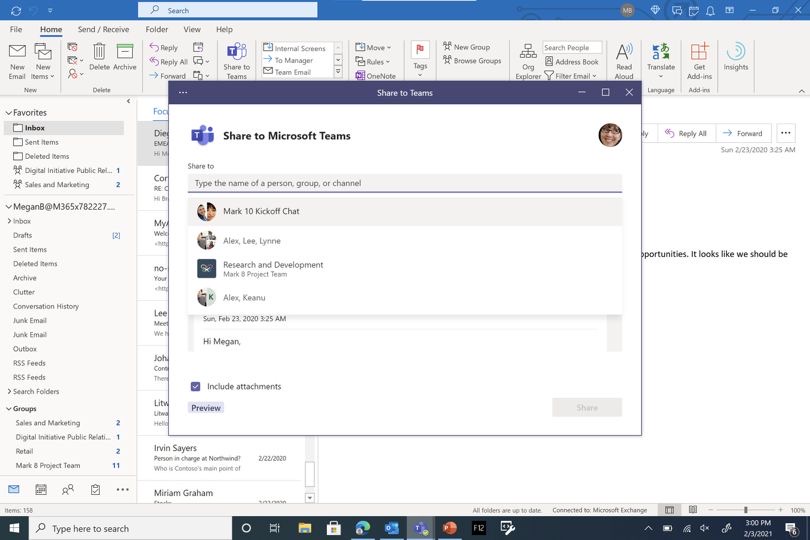Viewport: 810px width, 540px height.
Task: Switch to the Send / Receive tab
Action: click(x=103, y=29)
